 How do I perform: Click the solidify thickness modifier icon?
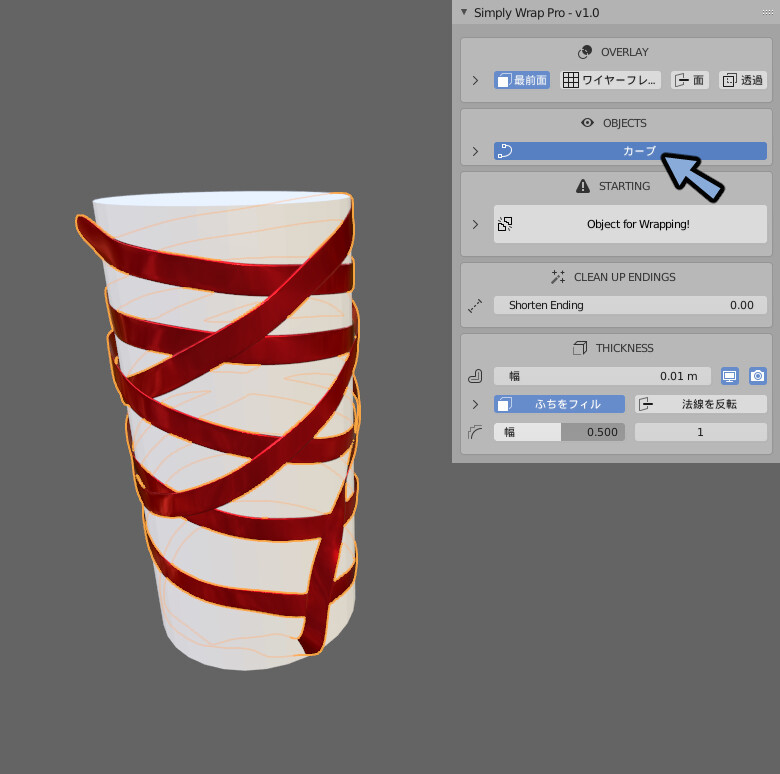[475, 376]
